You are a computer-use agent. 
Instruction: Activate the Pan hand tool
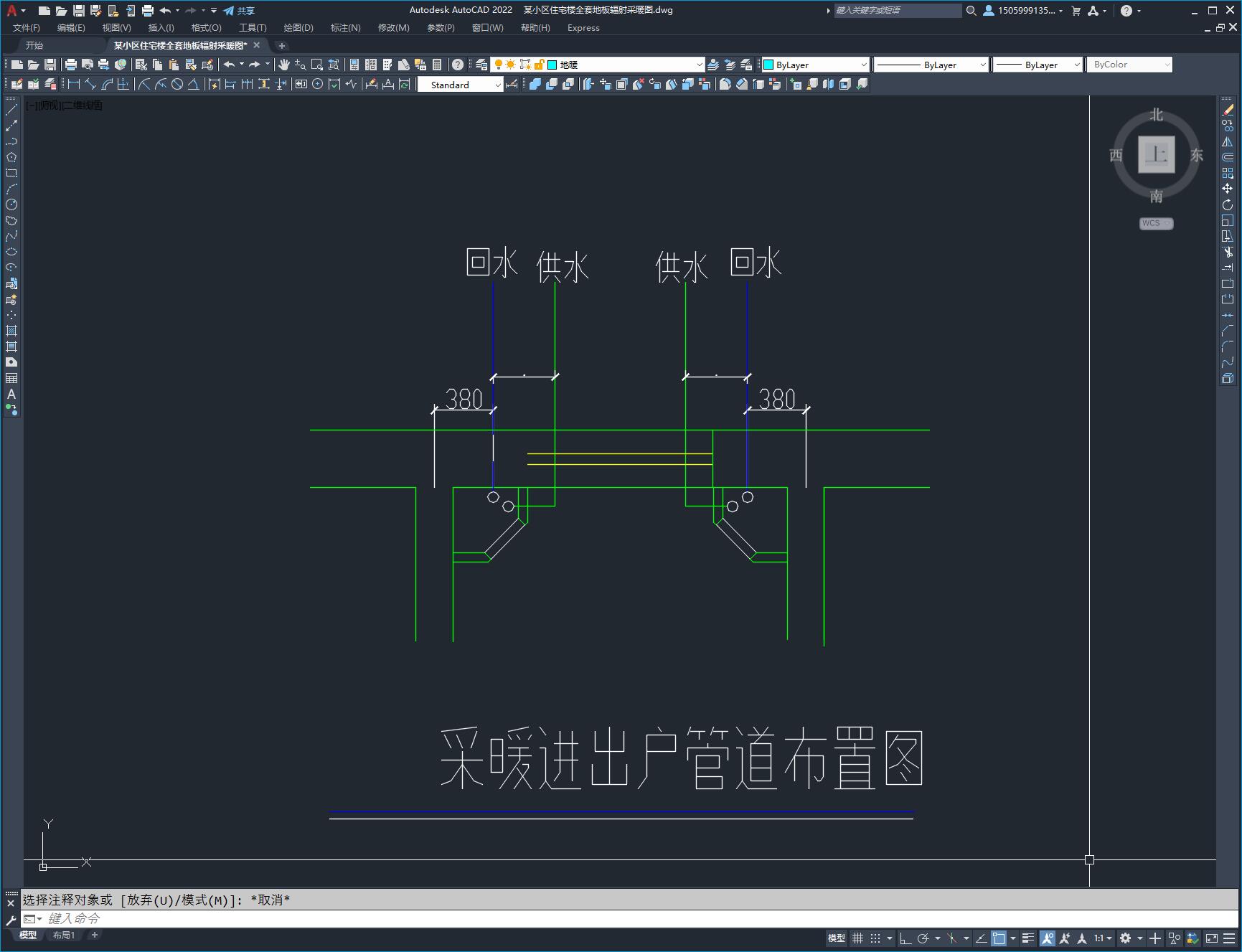point(283,65)
